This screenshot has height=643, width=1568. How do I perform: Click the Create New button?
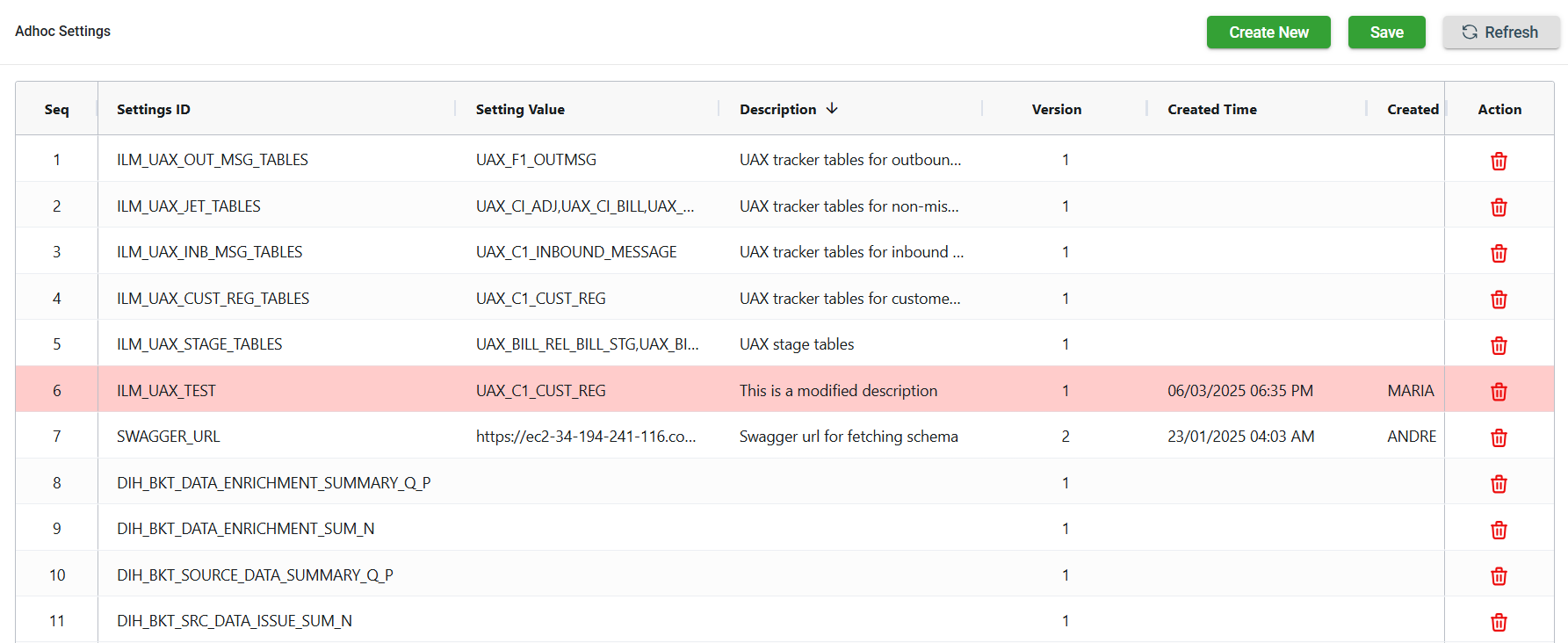tap(1268, 33)
